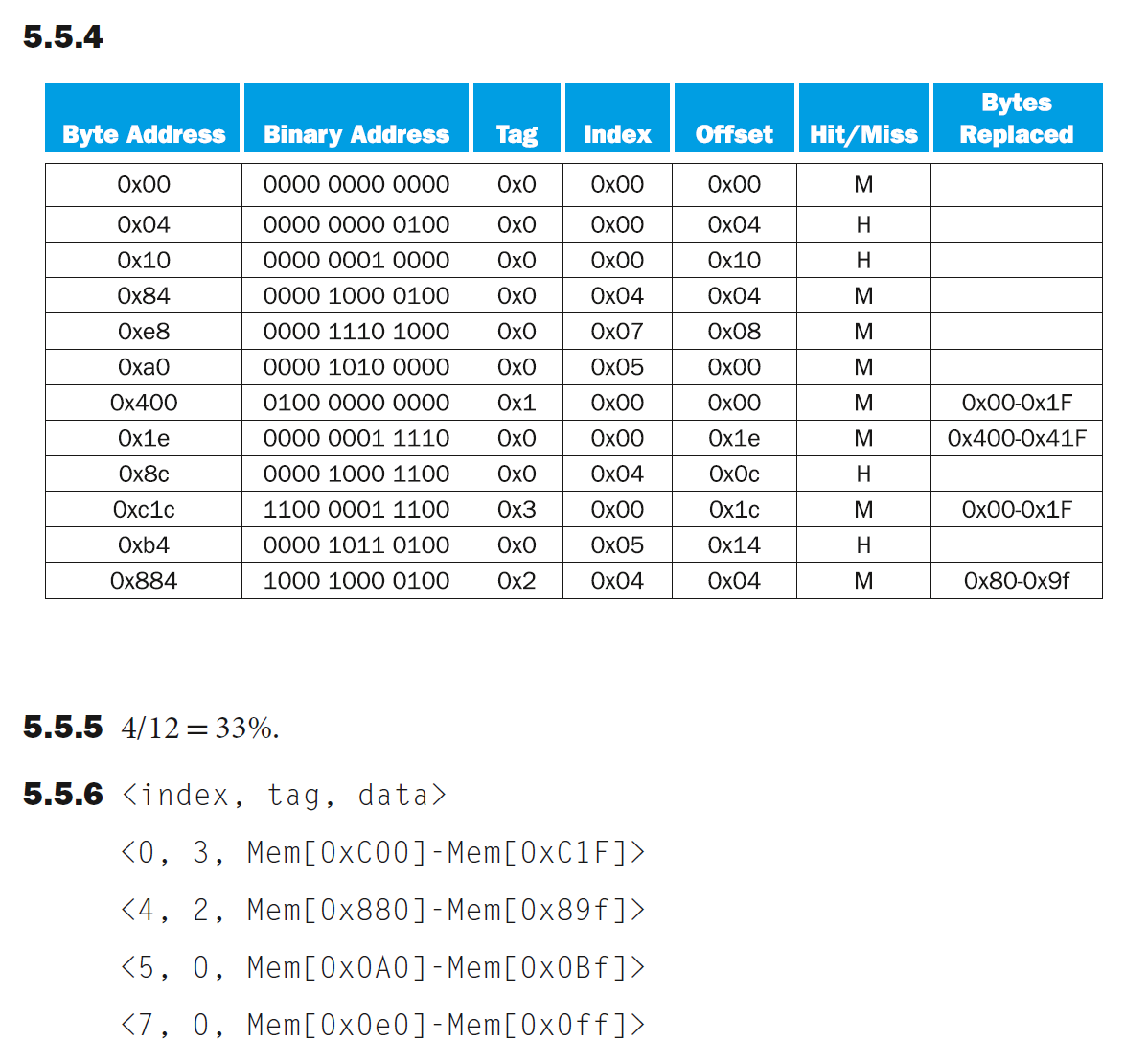Select the 5.5.4 section heading

[x=63, y=37]
